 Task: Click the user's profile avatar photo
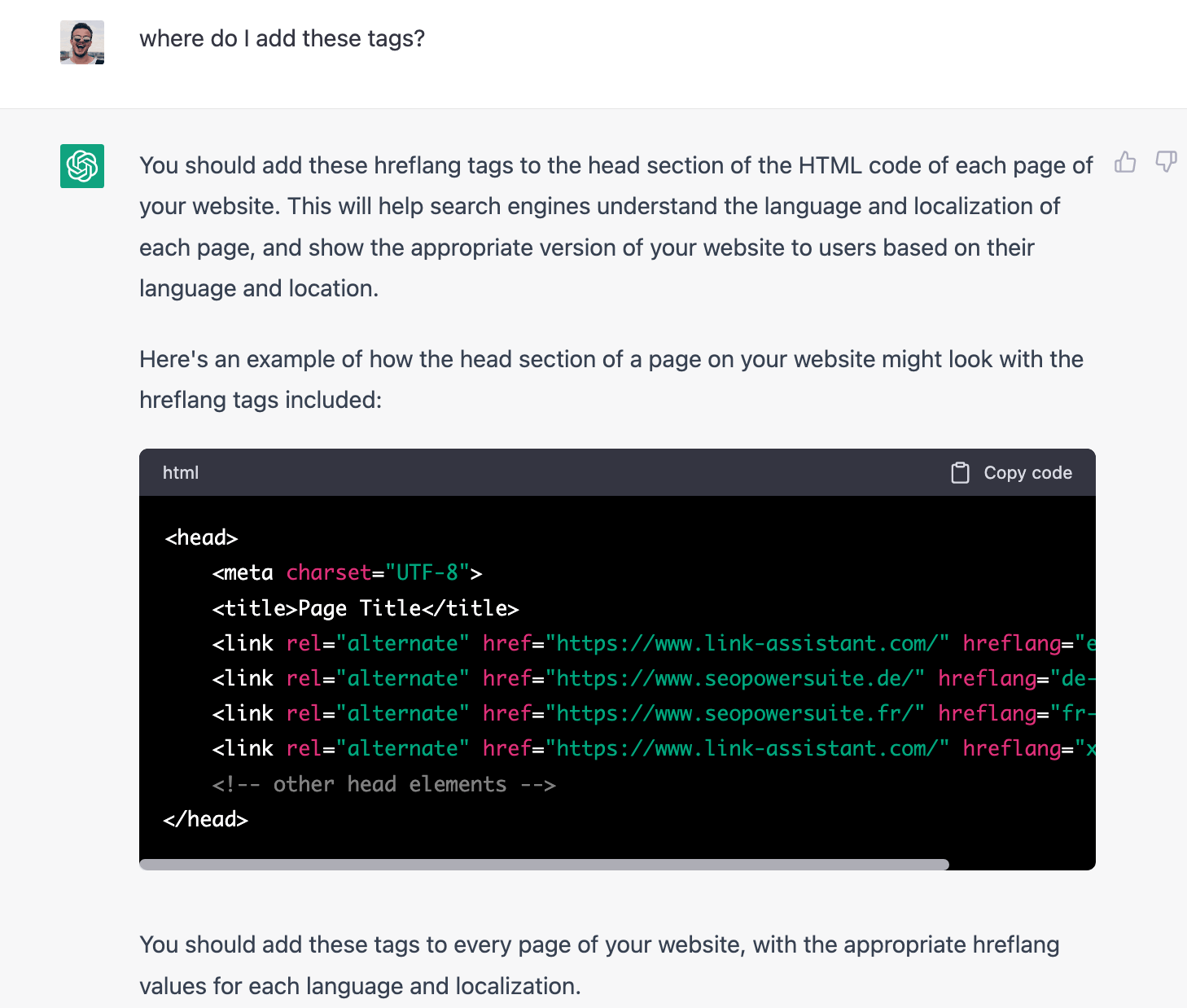[x=81, y=42]
